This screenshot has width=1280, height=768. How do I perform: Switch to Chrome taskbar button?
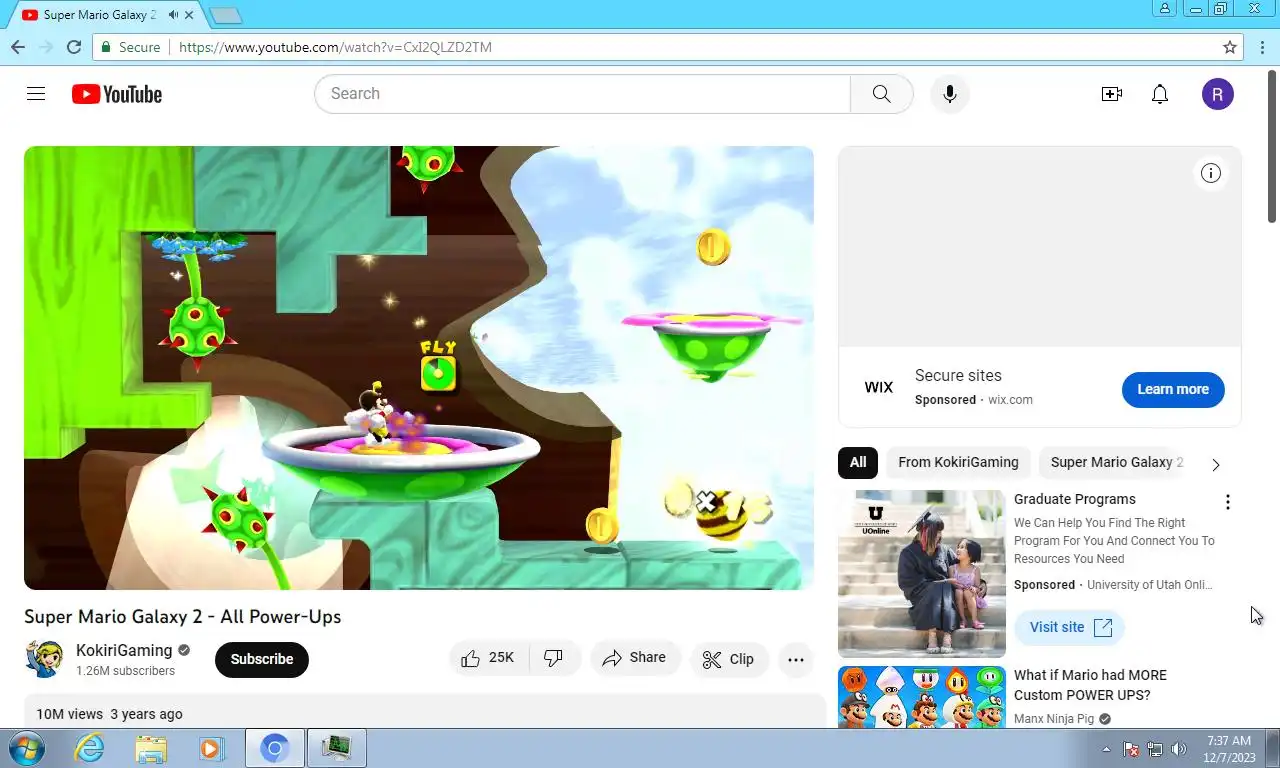tap(275, 748)
